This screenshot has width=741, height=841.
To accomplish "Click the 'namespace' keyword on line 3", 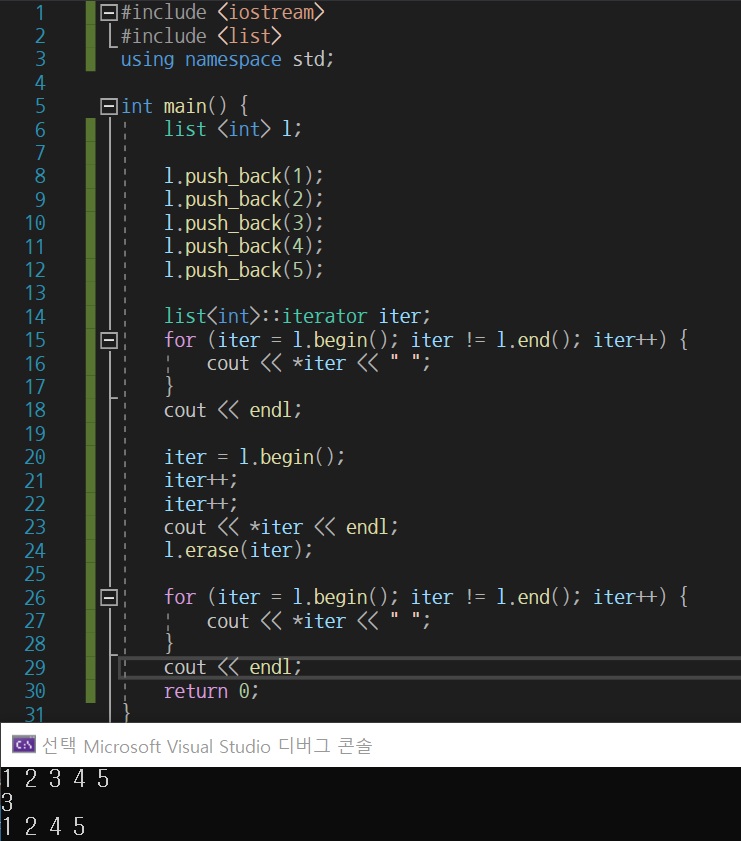I will 233,60.
